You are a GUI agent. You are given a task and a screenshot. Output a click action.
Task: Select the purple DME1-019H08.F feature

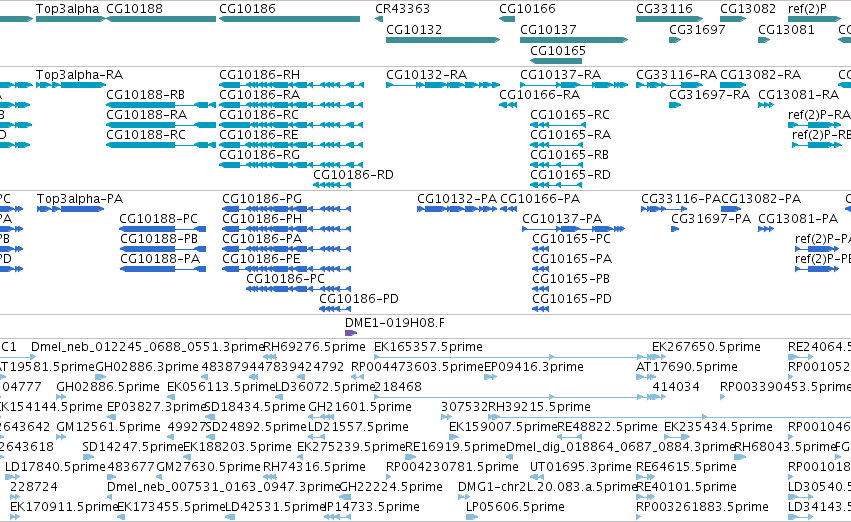pos(351,333)
